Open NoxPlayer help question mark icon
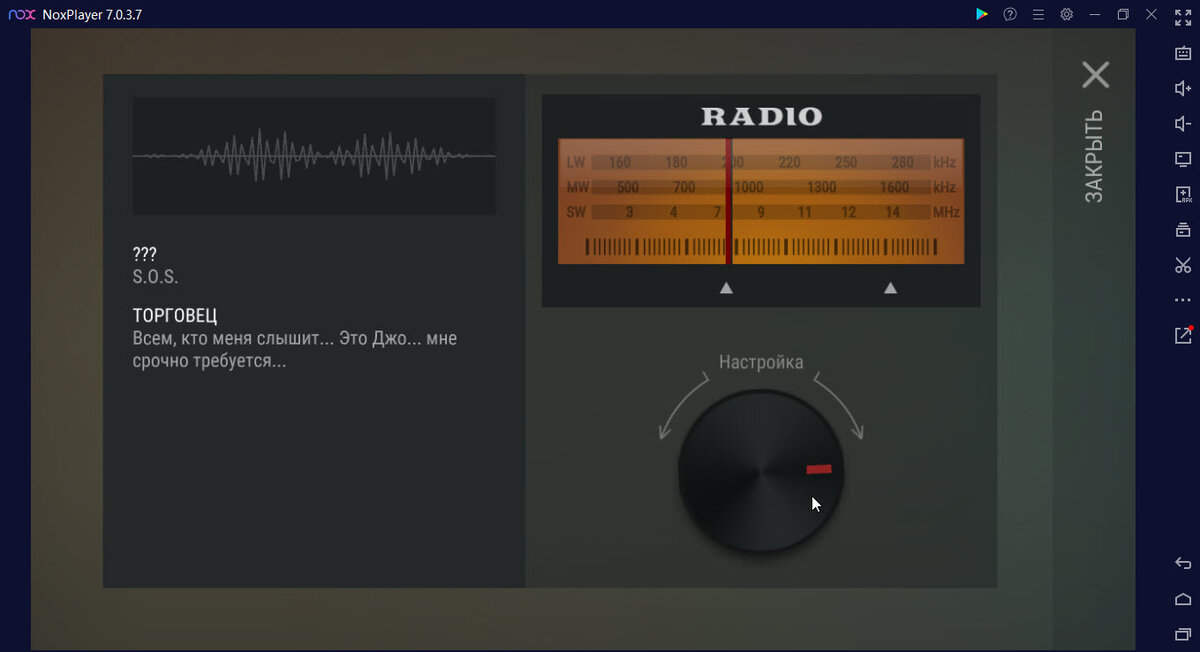1200x652 pixels. point(1010,14)
